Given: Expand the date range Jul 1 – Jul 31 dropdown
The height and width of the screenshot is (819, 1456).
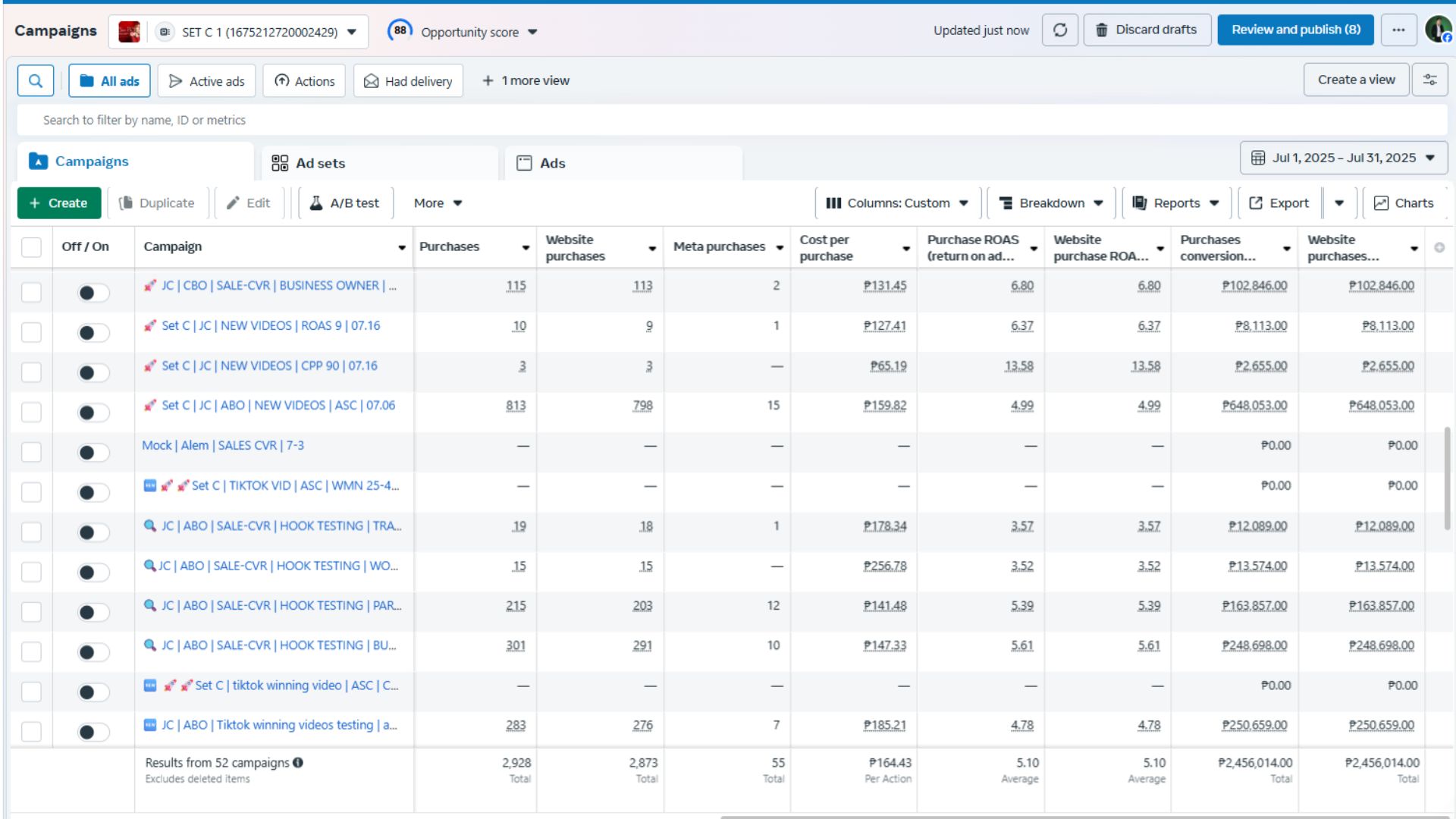Looking at the screenshot, I should [x=1344, y=158].
